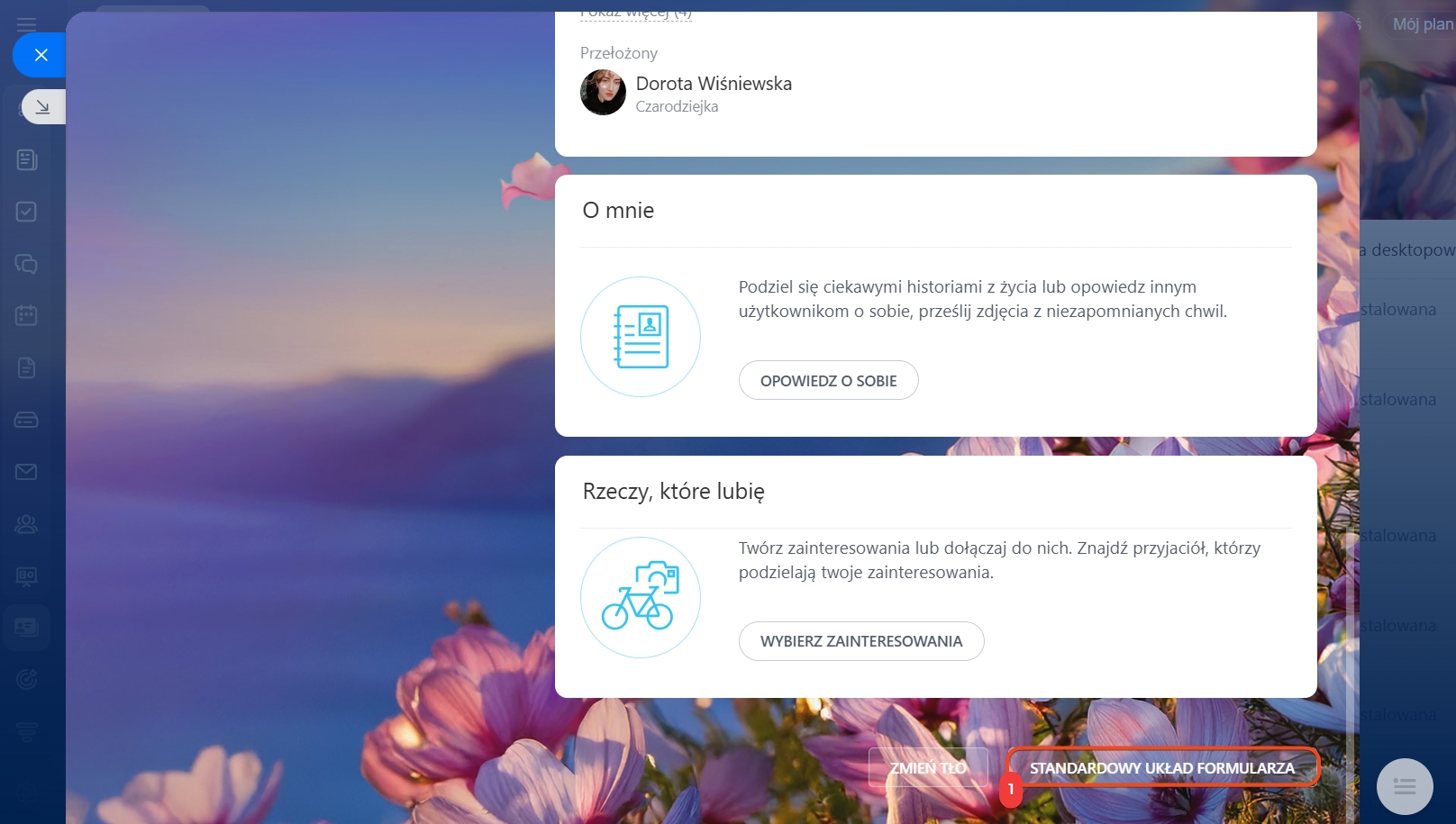This screenshot has height=824, width=1456.
Task: Click Dorota Wiśniewska's avatar photo
Action: (603, 92)
